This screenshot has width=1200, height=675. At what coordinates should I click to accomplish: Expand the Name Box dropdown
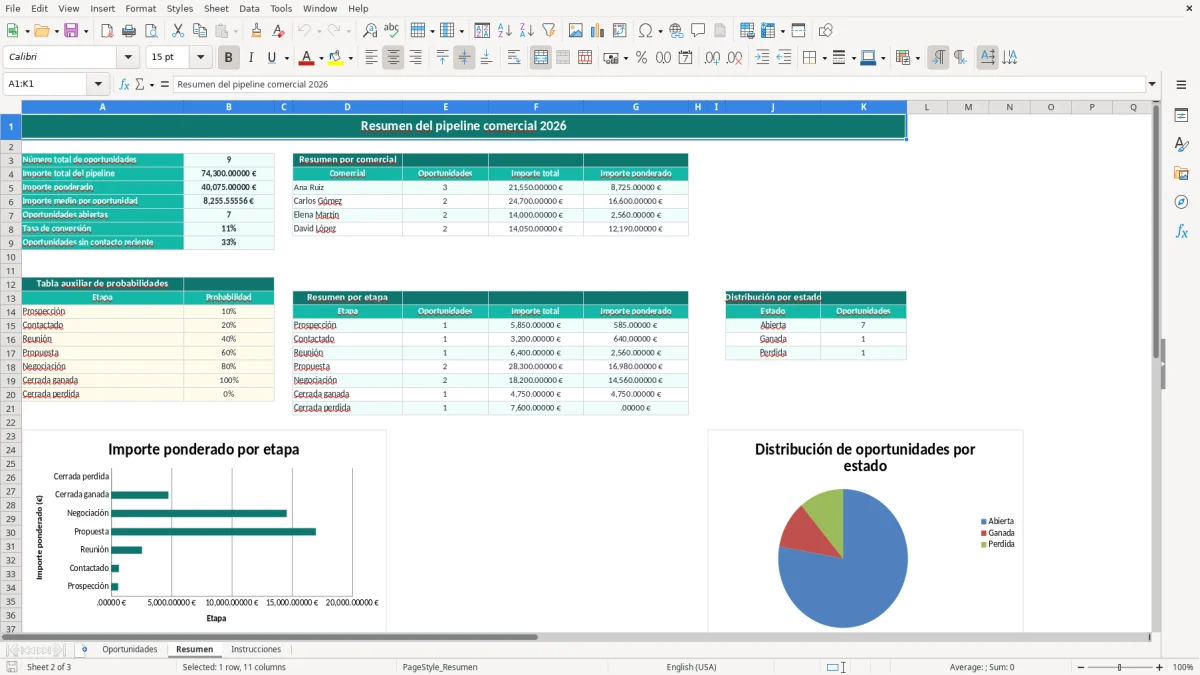click(x=98, y=84)
